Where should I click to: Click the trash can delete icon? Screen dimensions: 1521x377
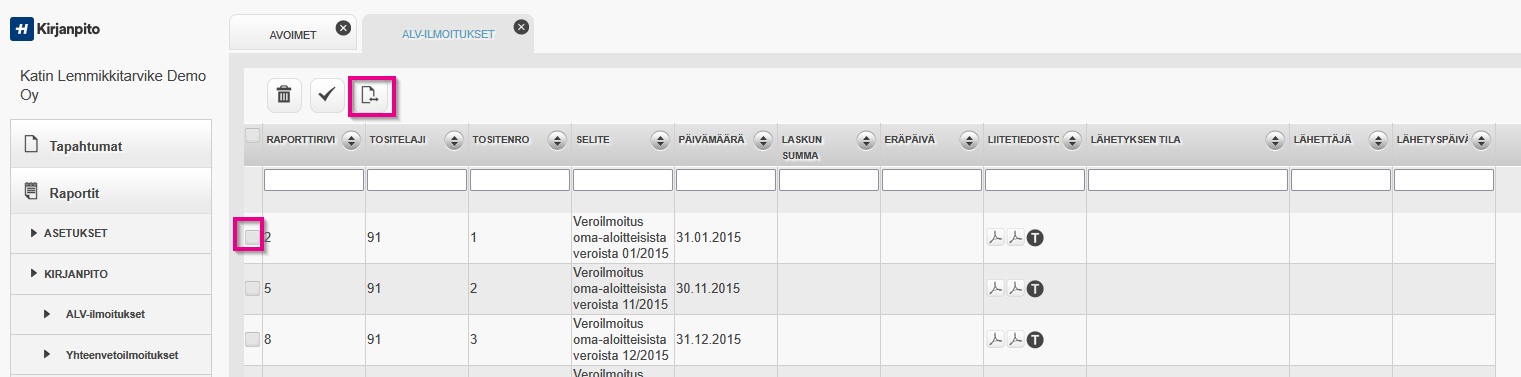pos(284,95)
